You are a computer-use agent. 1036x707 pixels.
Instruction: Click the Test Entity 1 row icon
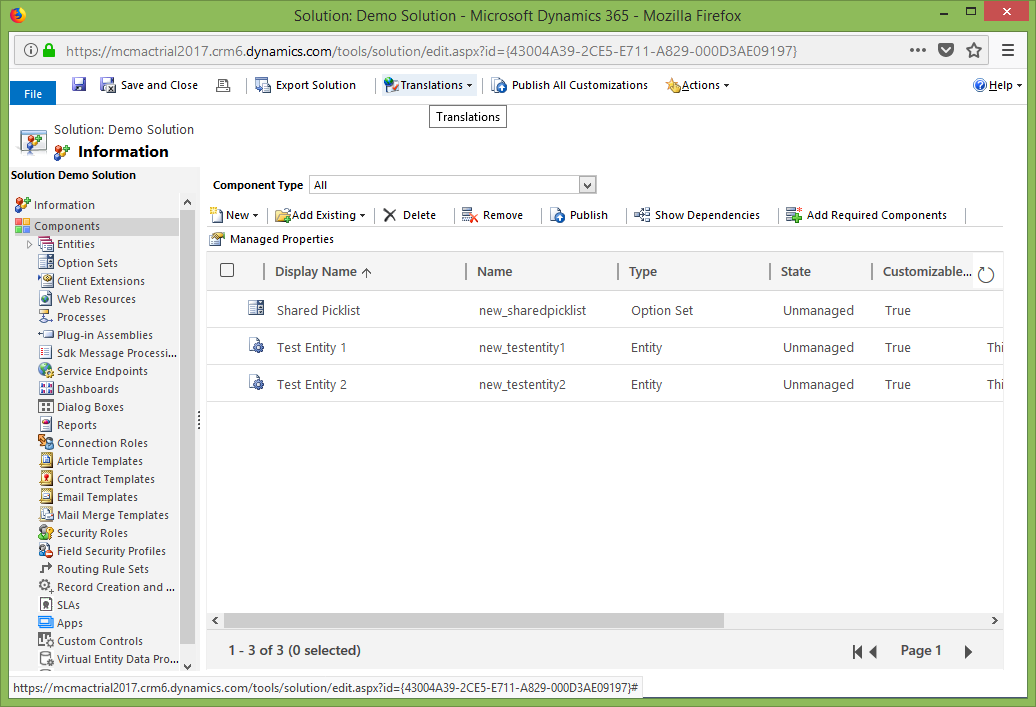point(256,346)
